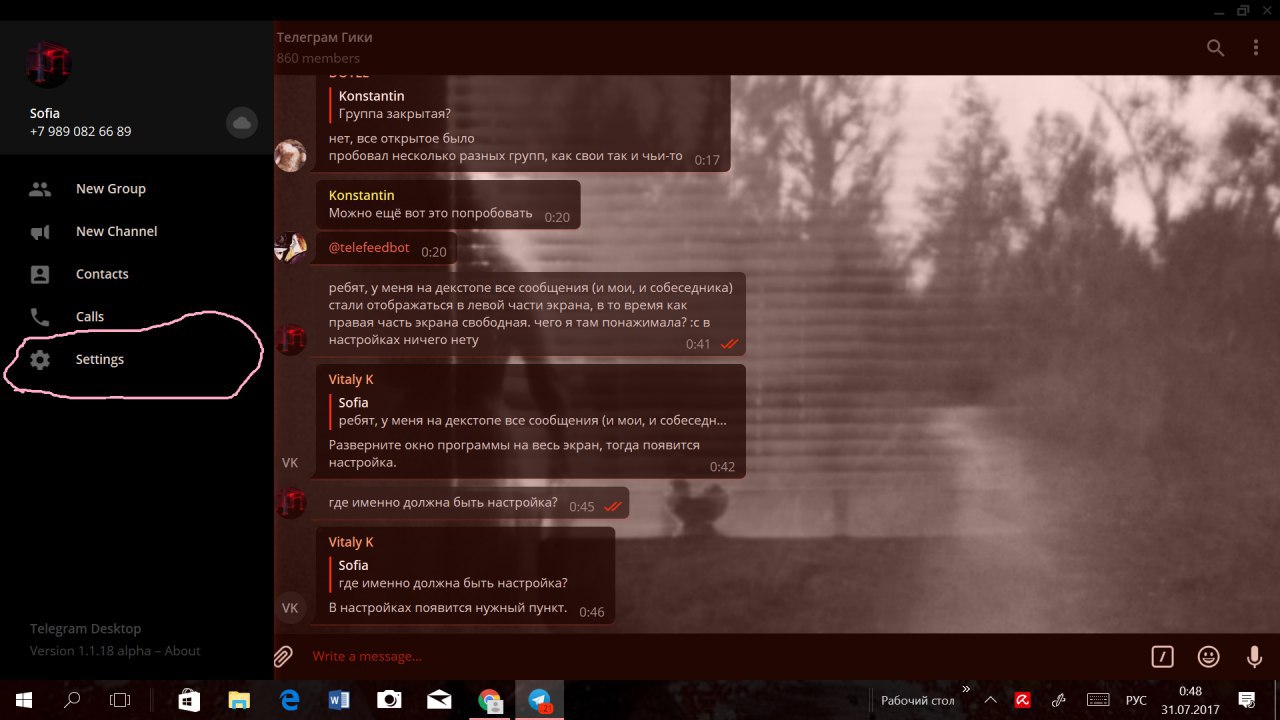Switch the РУС input language indicator
The height and width of the screenshot is (720, 1280).
(1136, 700)
